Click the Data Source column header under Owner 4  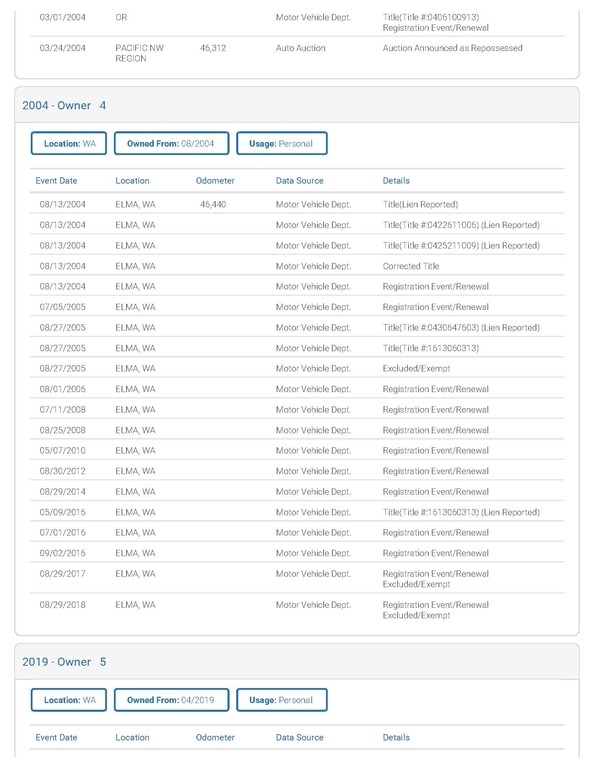point(300,181)
